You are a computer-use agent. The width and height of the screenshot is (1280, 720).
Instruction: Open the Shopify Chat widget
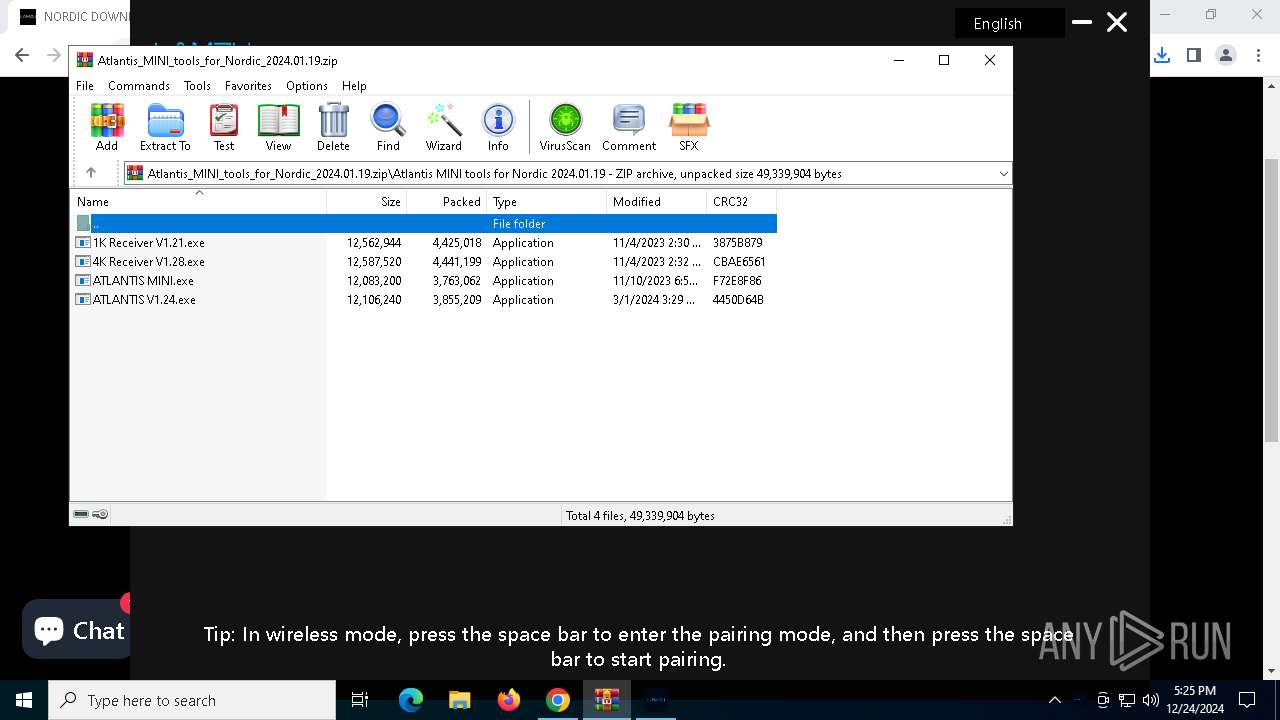[78, 629]
